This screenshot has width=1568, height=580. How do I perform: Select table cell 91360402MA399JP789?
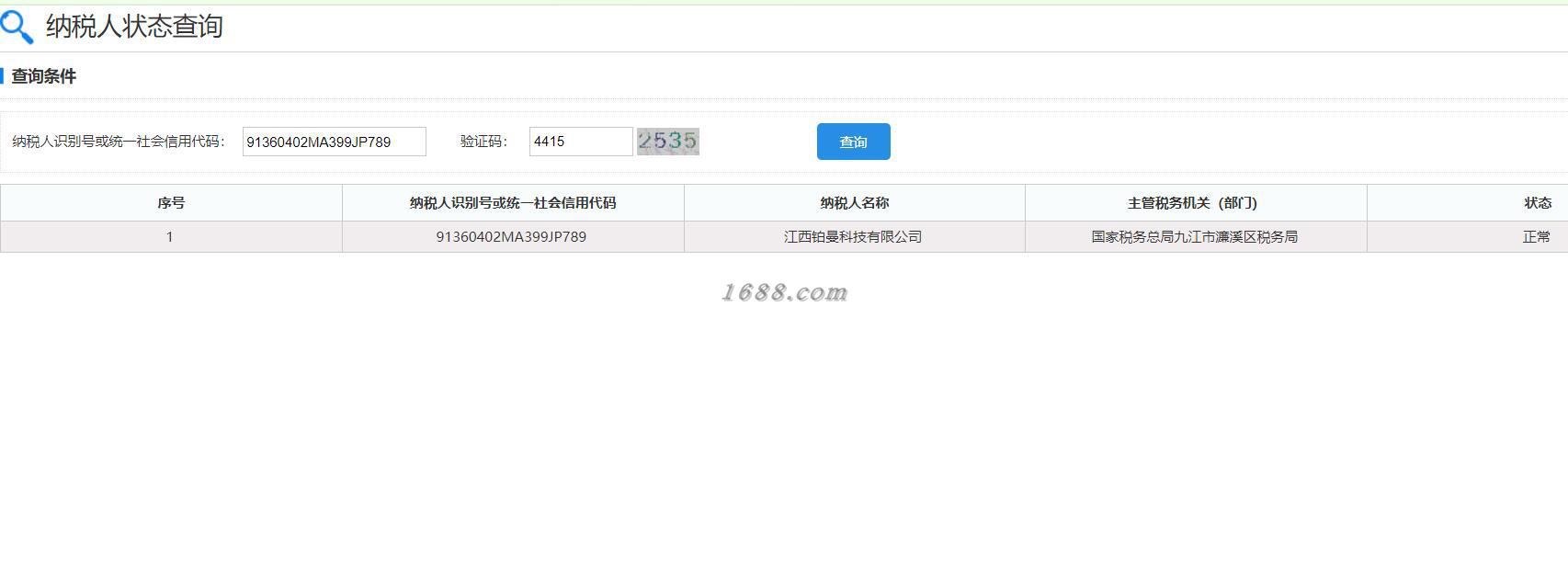(x=511, y=237)
